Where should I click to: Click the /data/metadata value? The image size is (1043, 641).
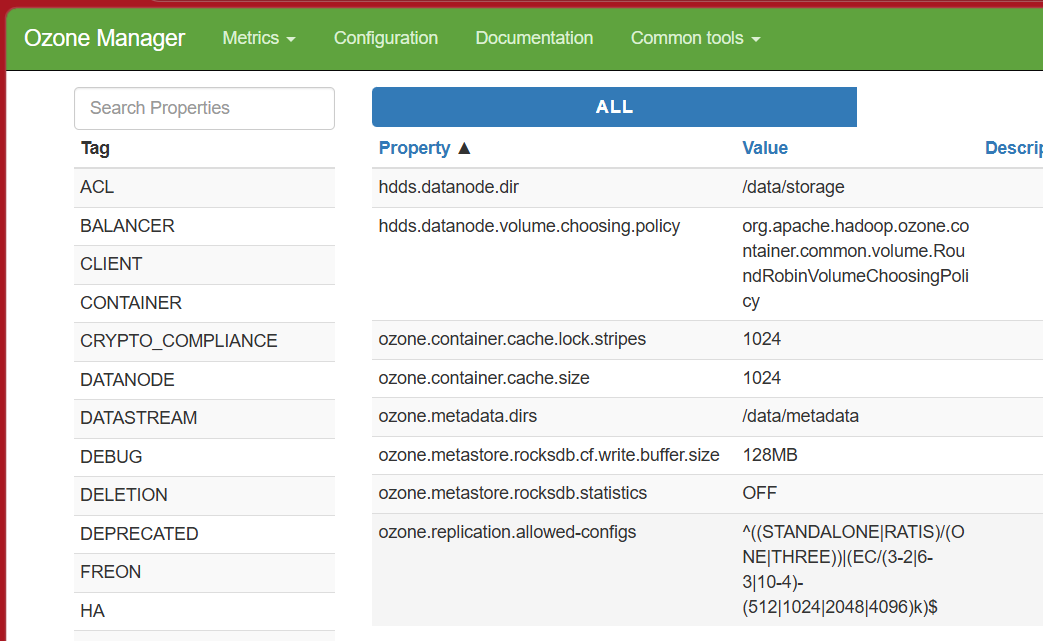(x=800, y=416)
